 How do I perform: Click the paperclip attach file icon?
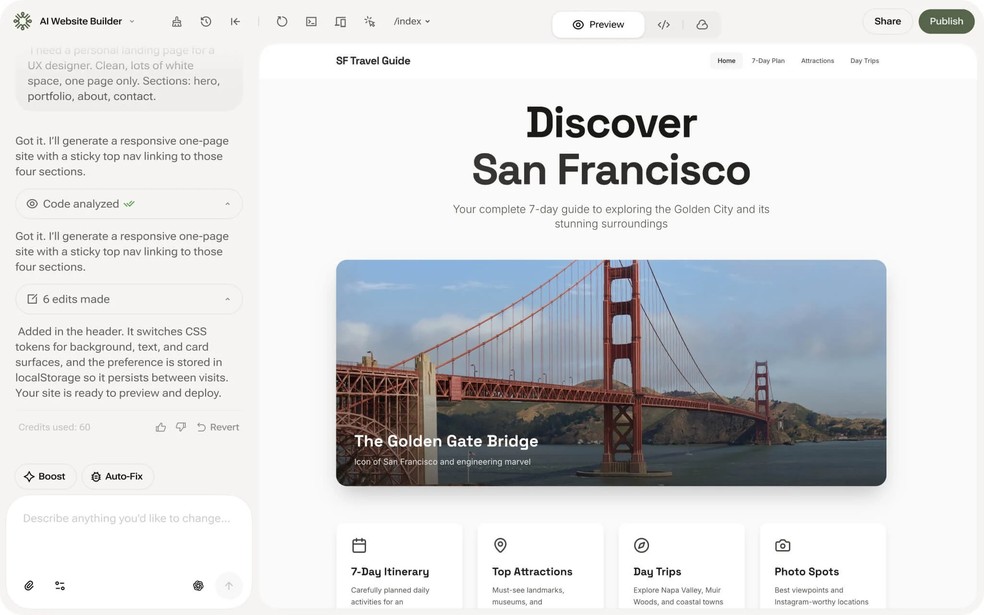[29, 586]
